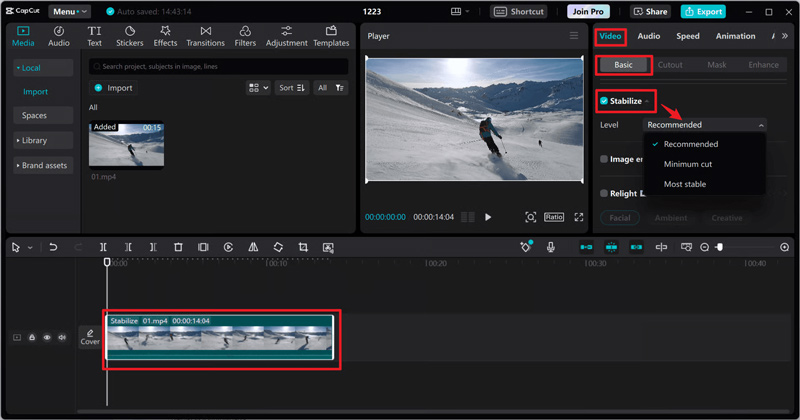The height and width of the screenshot is (420, 800).
Task: Open the Sort dropdown in media panel
Action: (292, 88)
